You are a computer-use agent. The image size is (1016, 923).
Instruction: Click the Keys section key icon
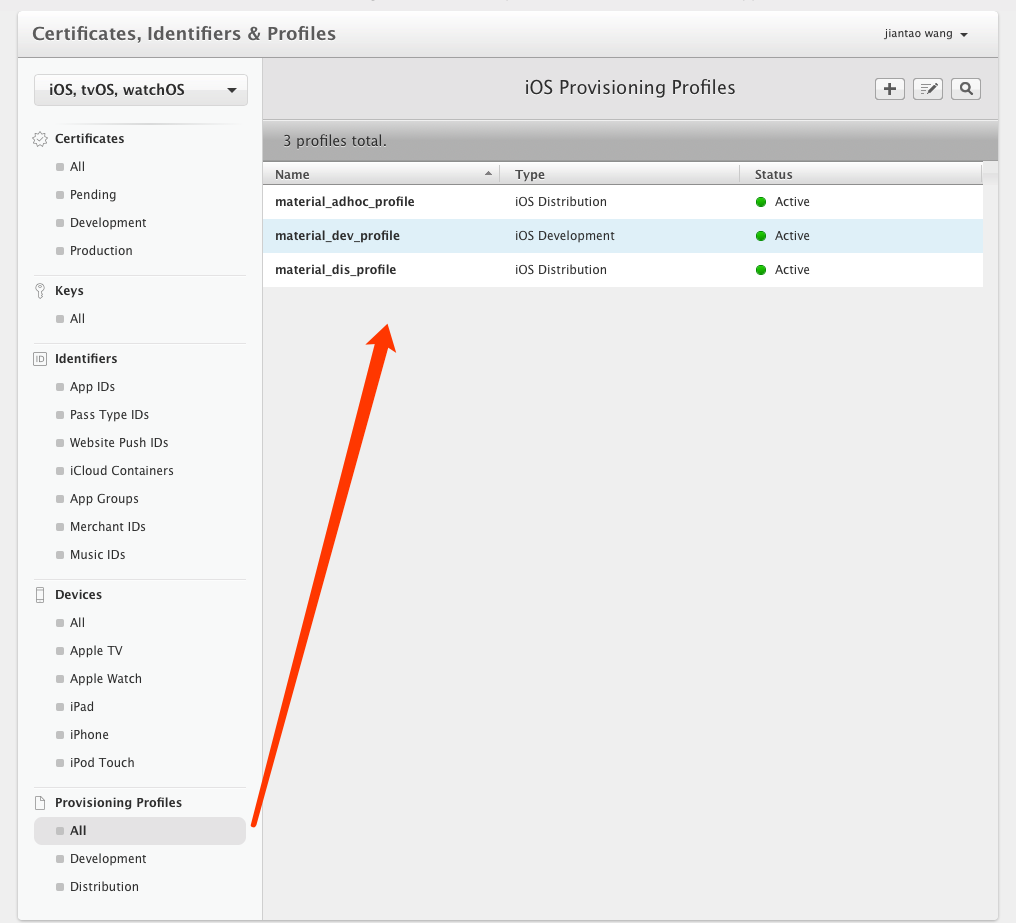point(40,291)
